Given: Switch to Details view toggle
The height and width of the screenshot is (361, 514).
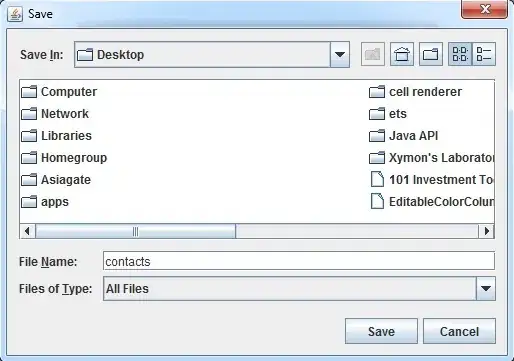Looking at the screenshot, I should [x=484, y=54].
